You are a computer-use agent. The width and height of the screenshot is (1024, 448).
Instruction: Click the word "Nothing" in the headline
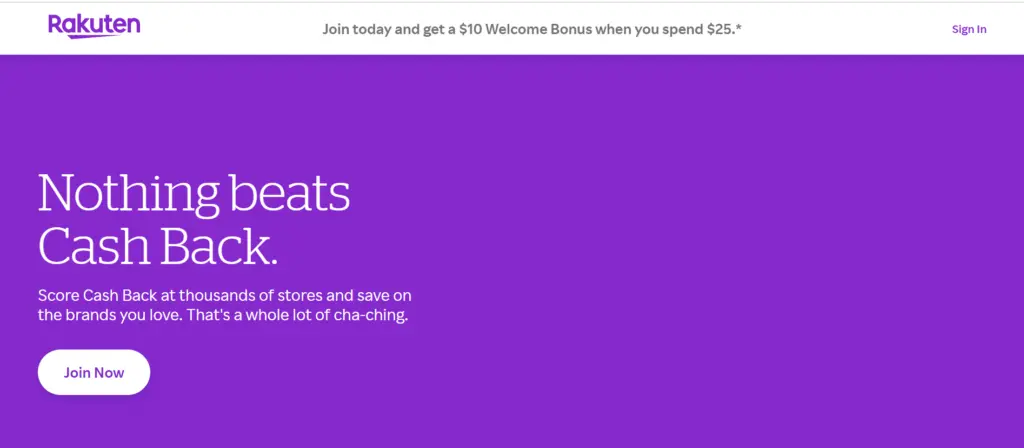pos(127,193)
